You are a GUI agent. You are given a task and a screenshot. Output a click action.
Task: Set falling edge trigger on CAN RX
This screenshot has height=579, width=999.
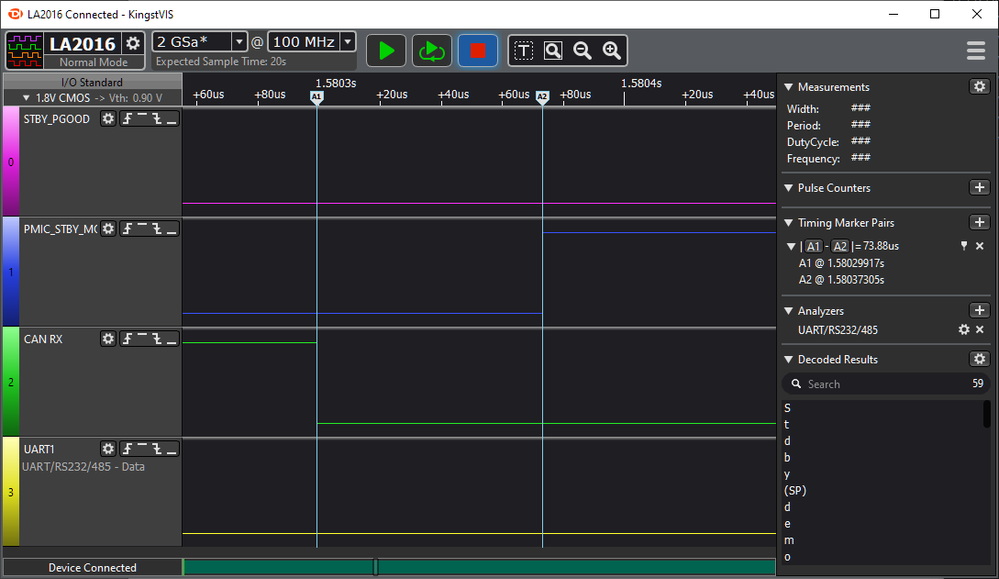[157, 339]
